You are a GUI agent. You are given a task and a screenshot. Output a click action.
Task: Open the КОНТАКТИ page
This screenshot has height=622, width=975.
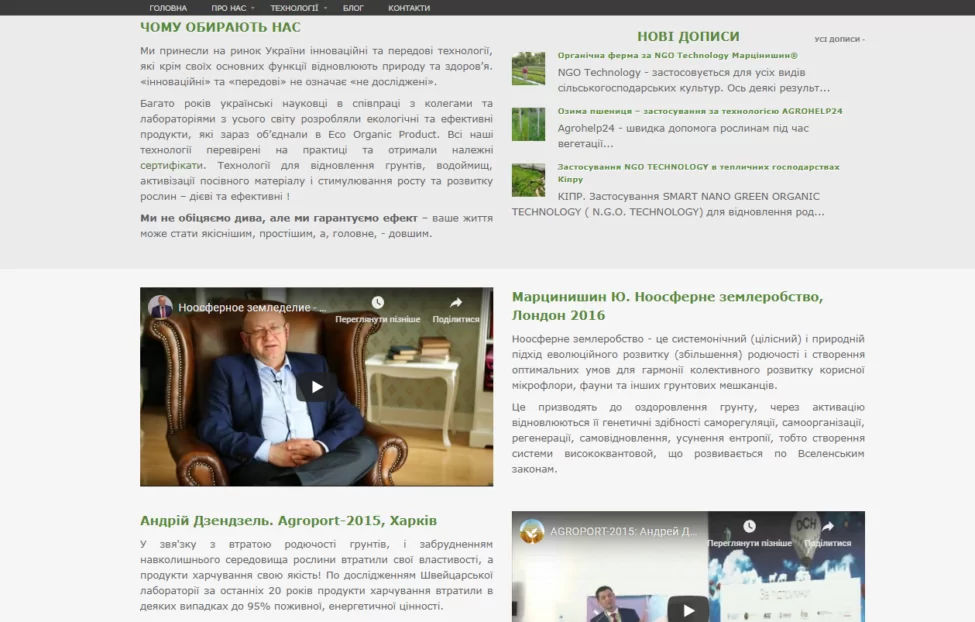point(409,8)
